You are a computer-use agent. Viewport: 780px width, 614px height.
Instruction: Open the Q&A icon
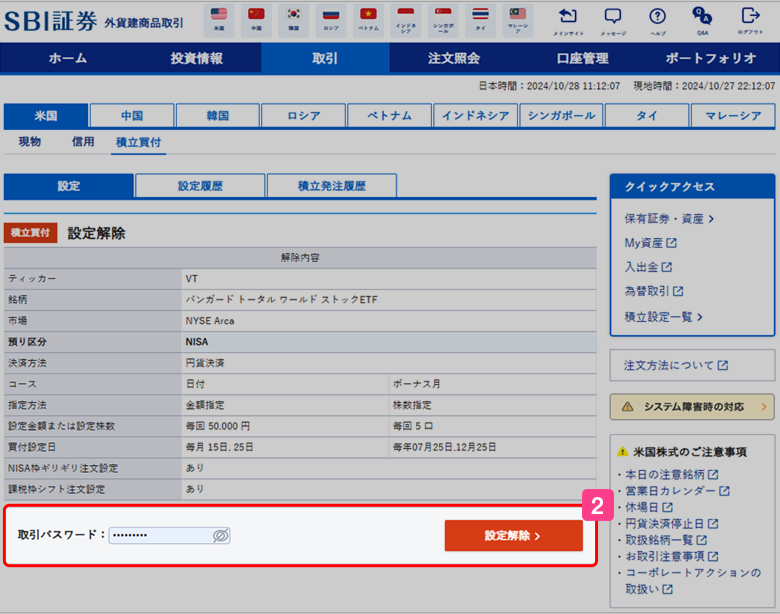703,20
